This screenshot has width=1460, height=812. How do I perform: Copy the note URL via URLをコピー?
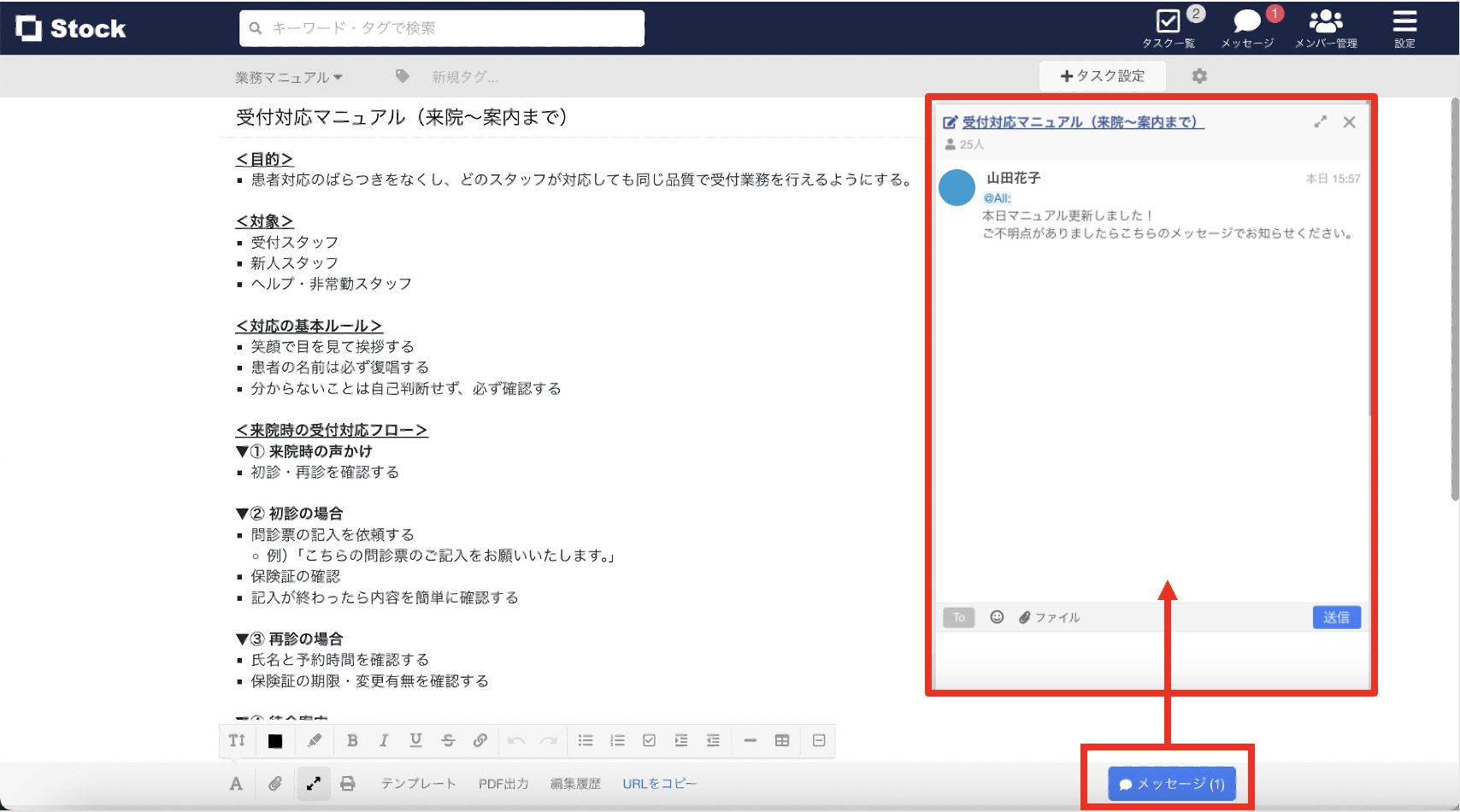pos(659,783)
